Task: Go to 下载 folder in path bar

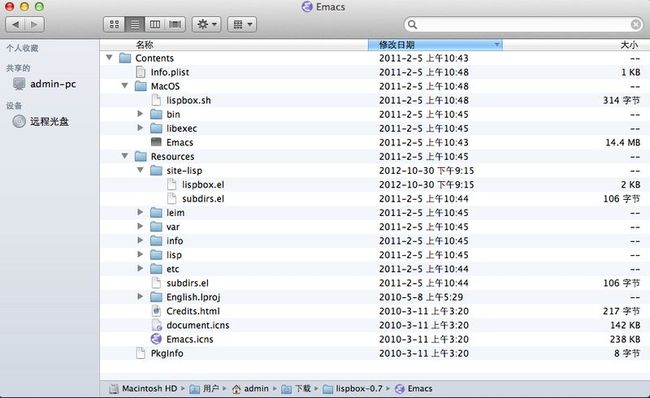Action: tap(296, 388)
